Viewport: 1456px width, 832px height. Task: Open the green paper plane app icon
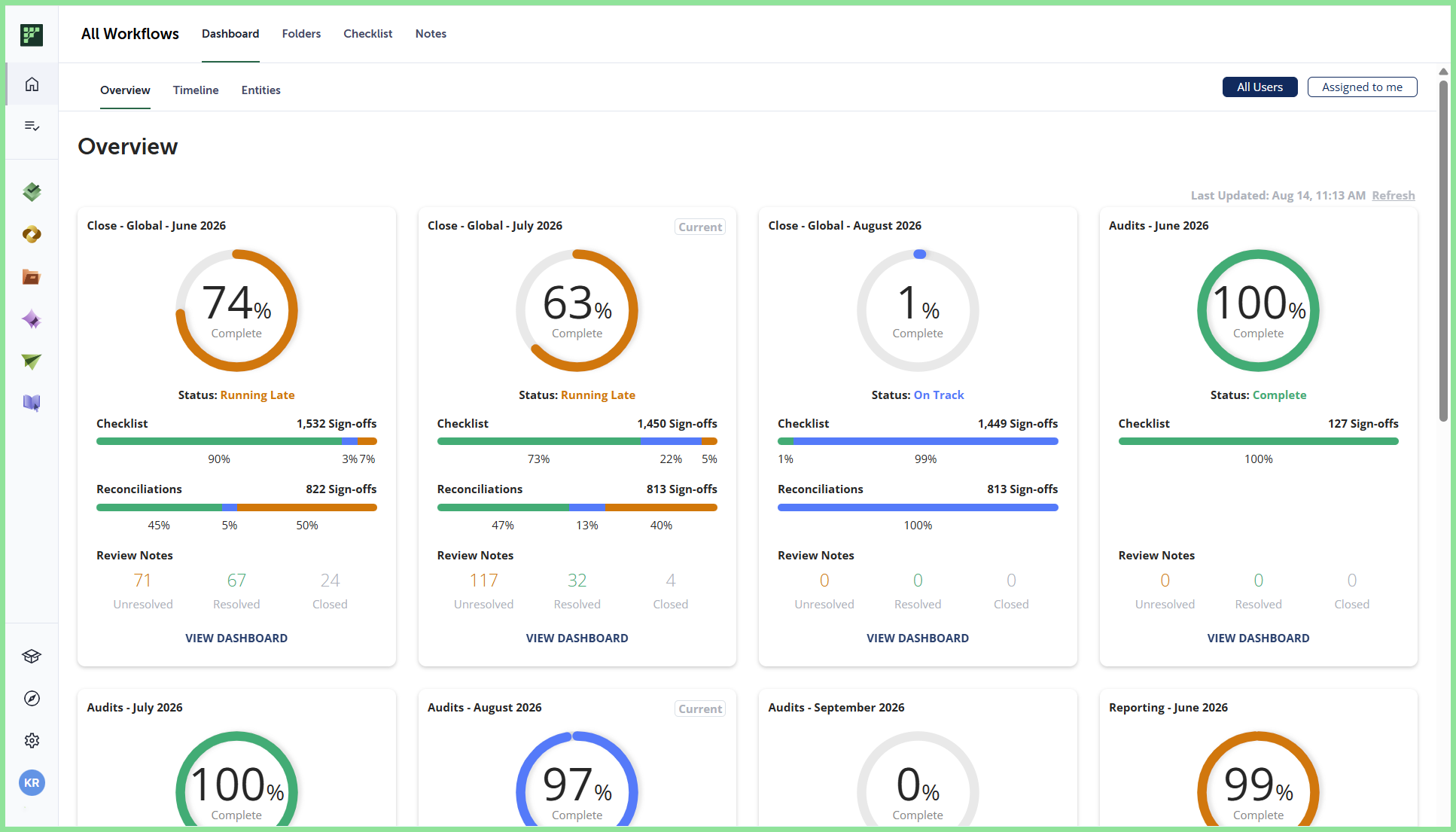click(x=32, y=361)
